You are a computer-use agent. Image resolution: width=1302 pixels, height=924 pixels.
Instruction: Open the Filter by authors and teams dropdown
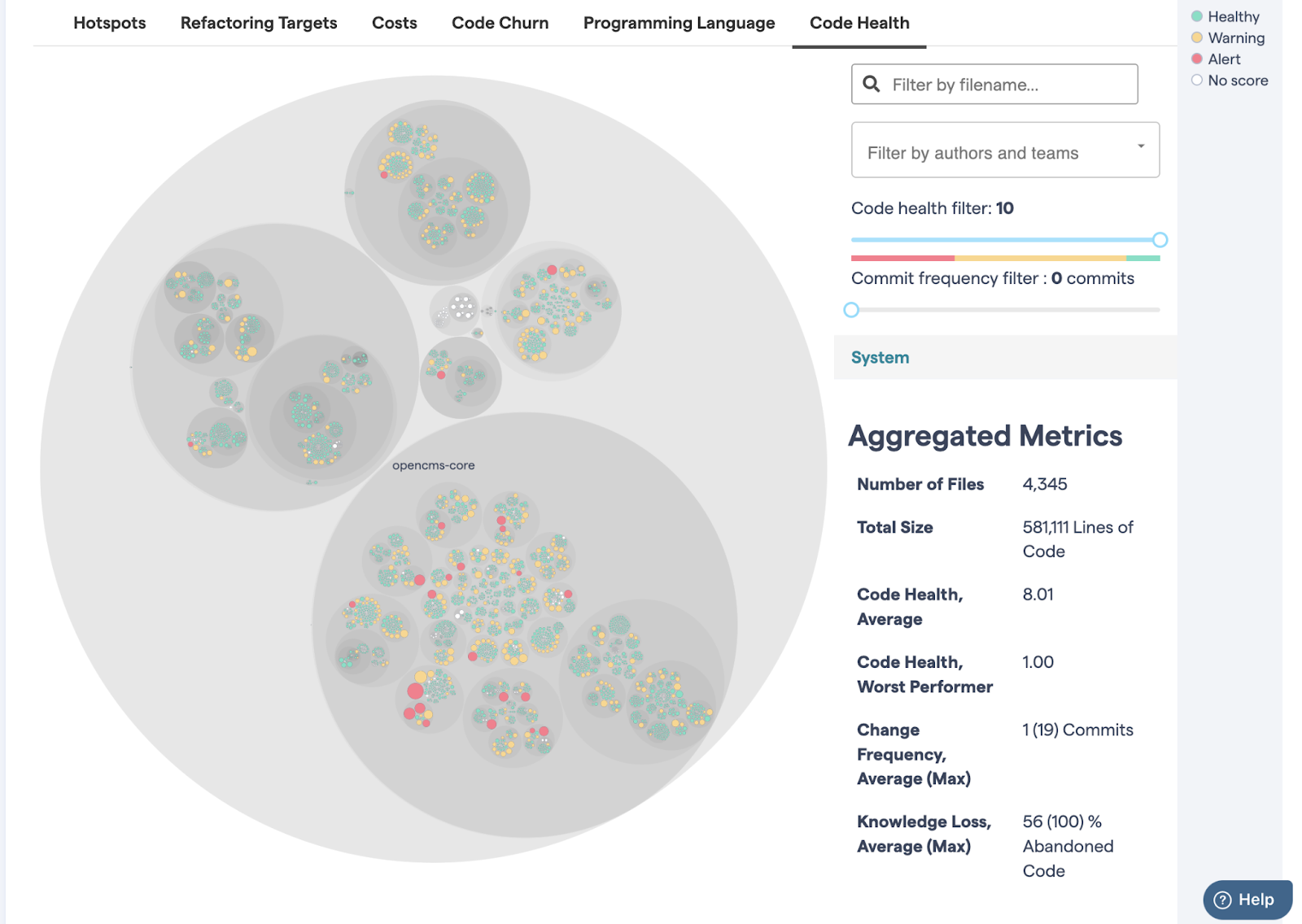1005,150
